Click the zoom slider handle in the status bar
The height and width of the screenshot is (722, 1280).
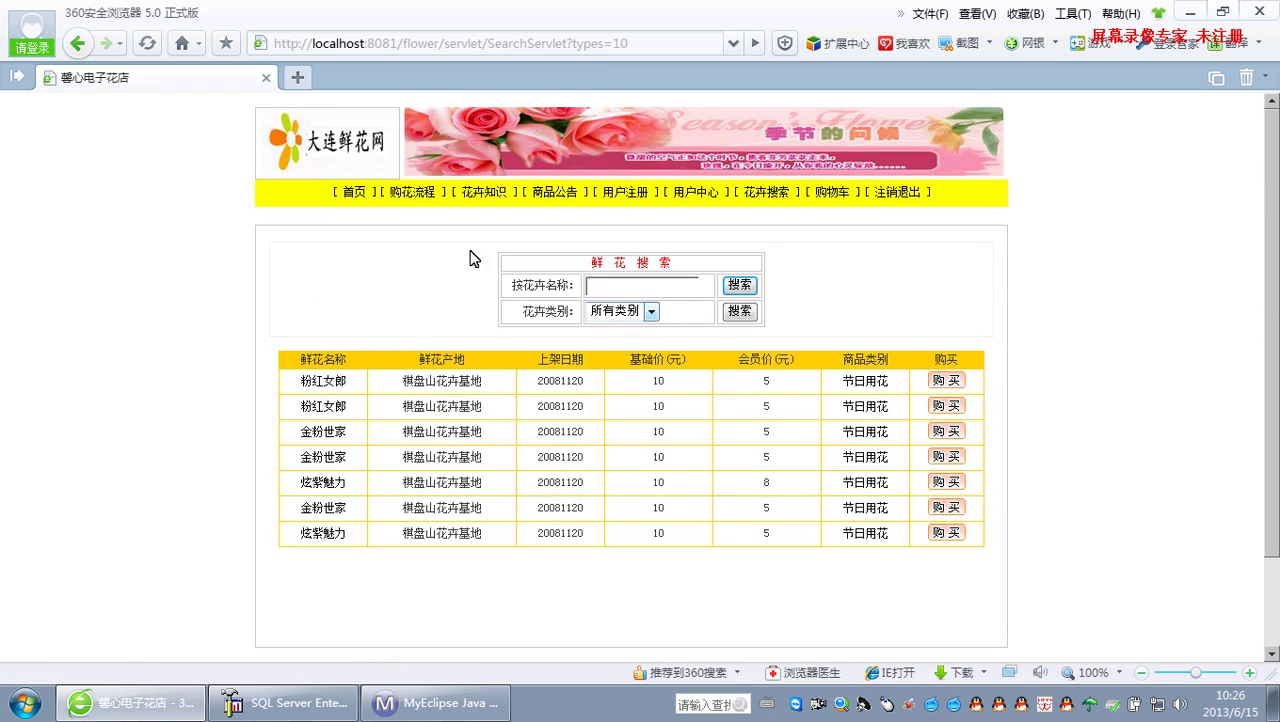[1195, 673]
